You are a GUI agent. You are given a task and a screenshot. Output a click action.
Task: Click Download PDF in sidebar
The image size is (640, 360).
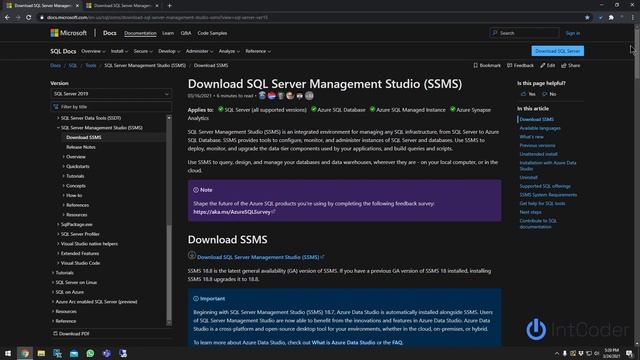click(x=71, y=334)
